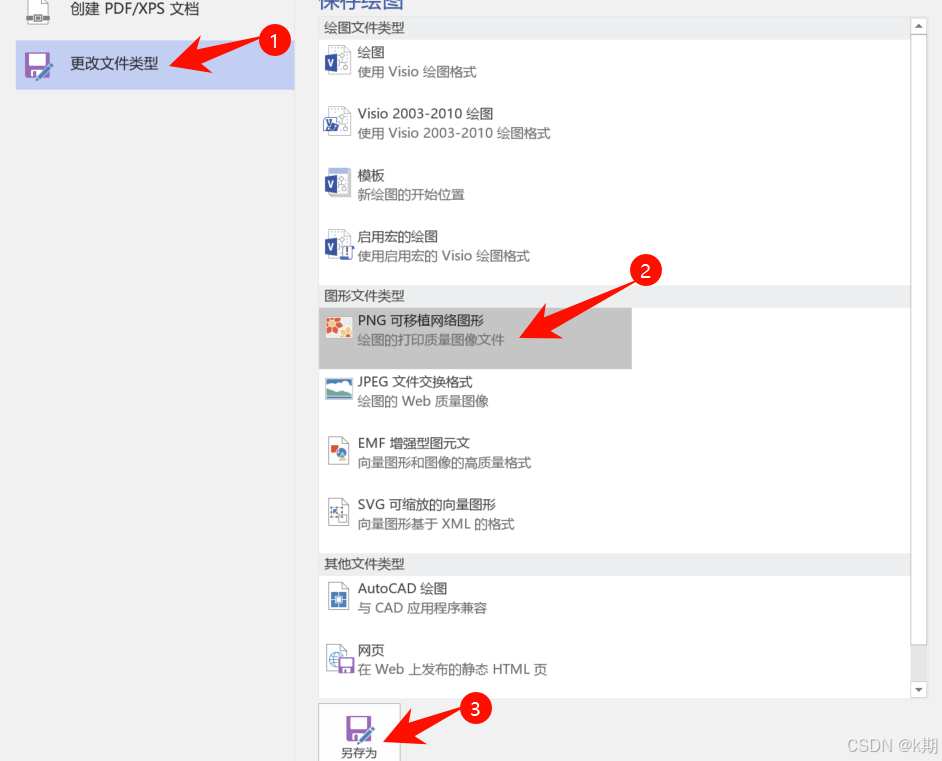The image size is (942, 761).
Task: Open 更改文件类型 option
Action: 154,65
